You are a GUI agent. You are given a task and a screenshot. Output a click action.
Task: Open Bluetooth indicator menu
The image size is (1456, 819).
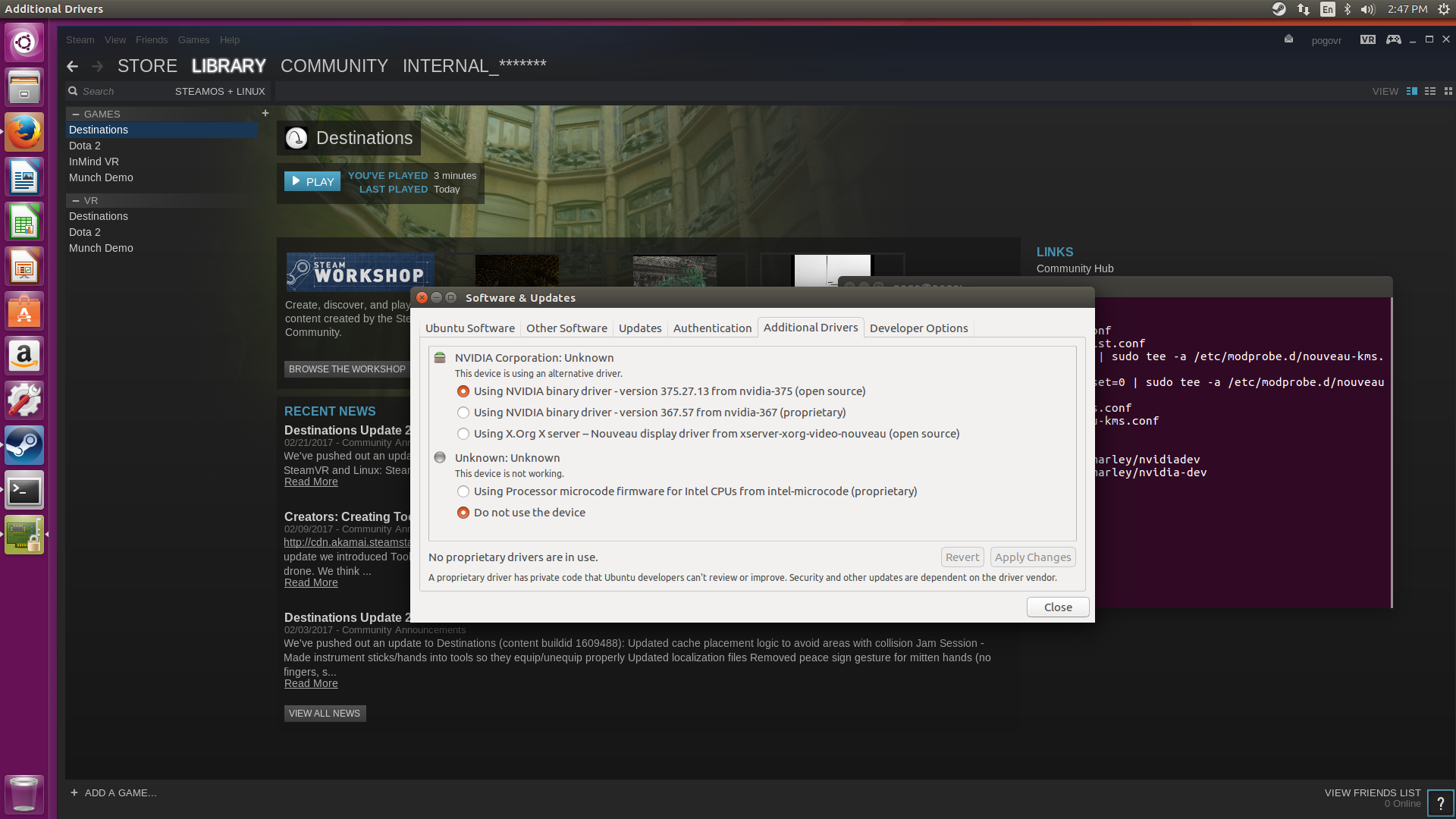(x=1348, y=9)
